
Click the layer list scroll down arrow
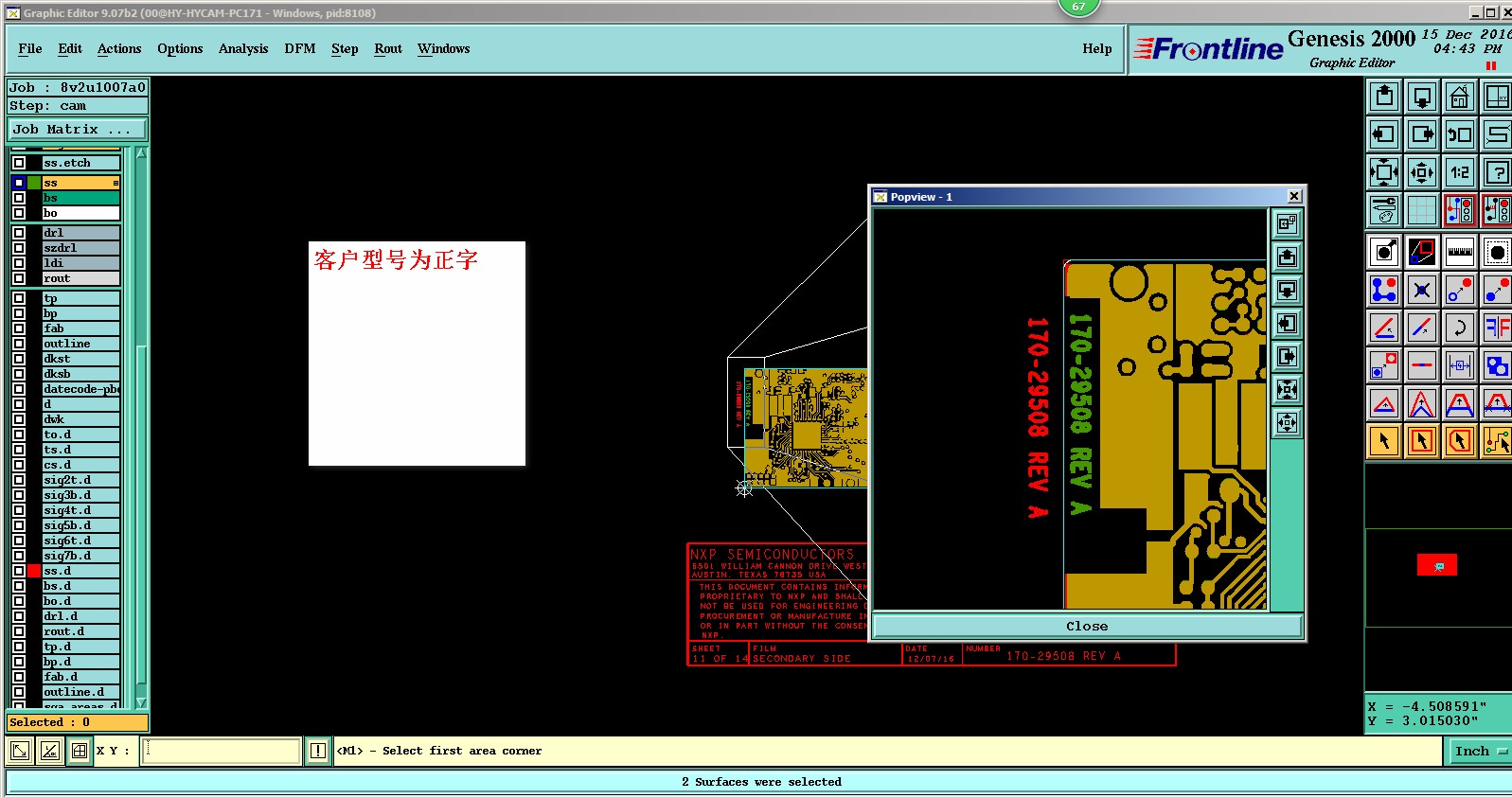point(141,703)
